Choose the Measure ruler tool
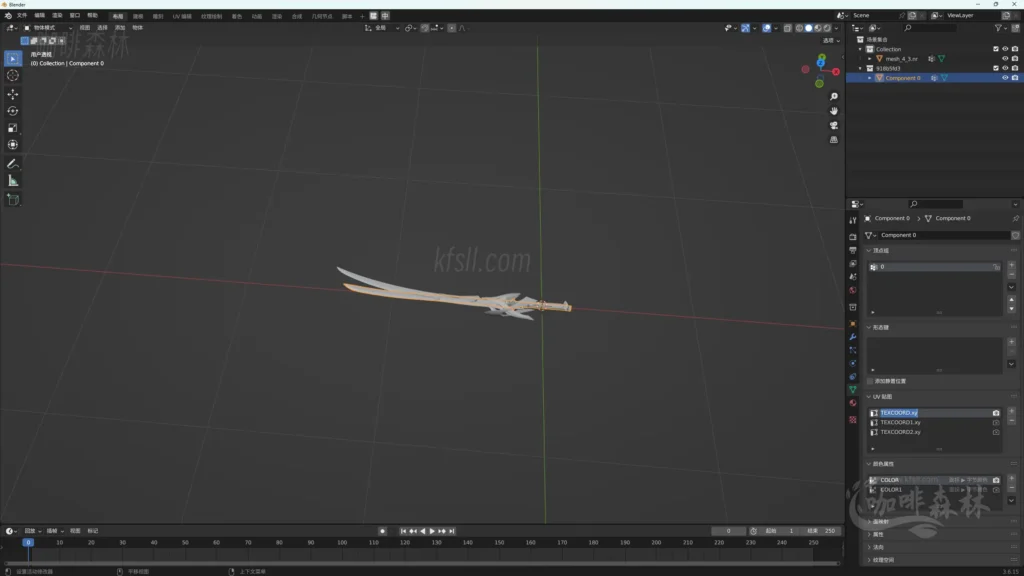The image size is (1024, 576). (13, 181)
